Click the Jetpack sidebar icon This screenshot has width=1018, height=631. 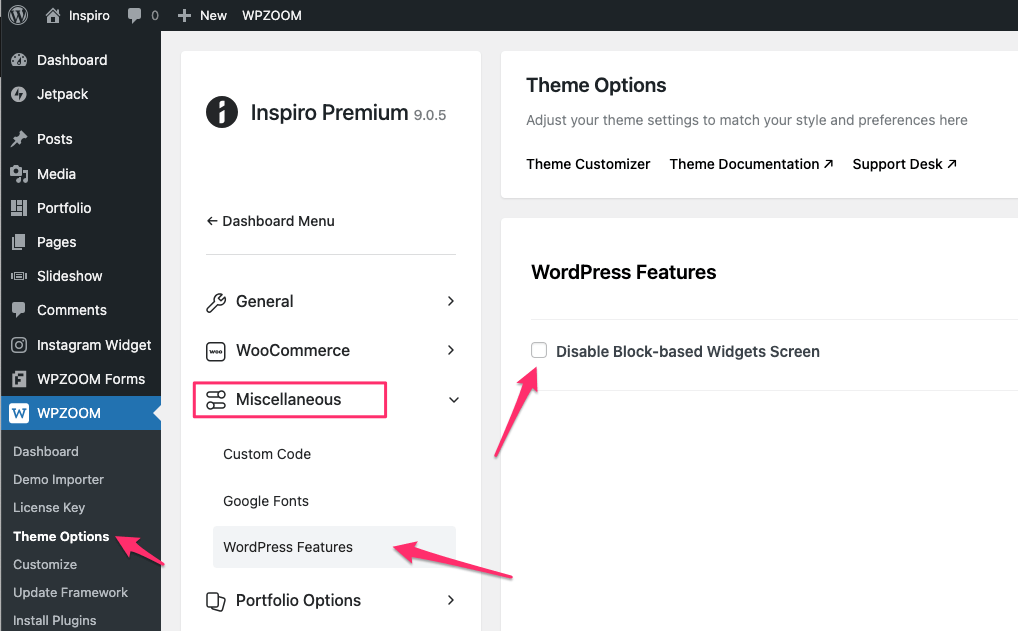(x=19, y=94)
